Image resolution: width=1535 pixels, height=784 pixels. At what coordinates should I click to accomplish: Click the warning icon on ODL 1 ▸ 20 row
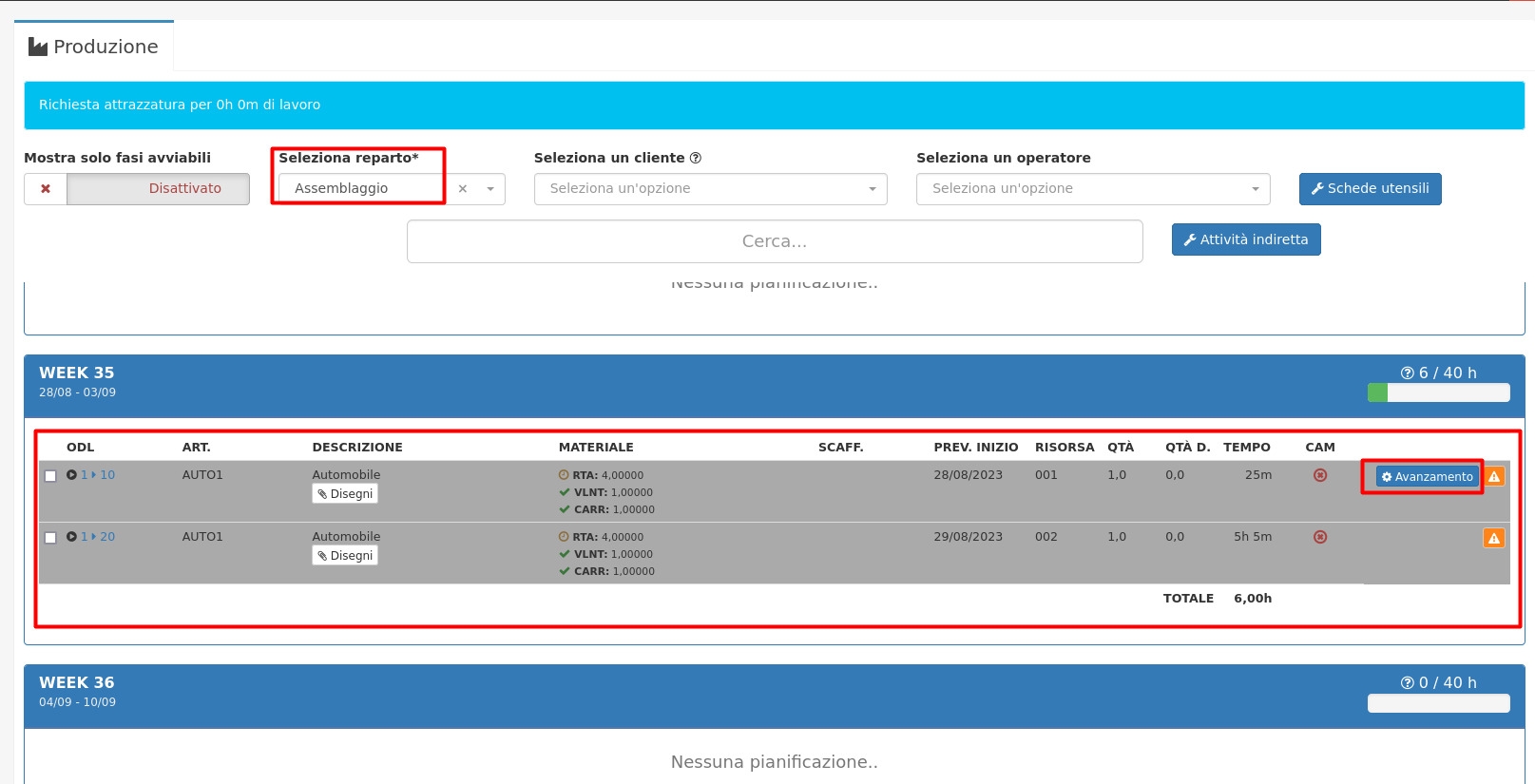pyautogui.click(x=1493, y=539)
